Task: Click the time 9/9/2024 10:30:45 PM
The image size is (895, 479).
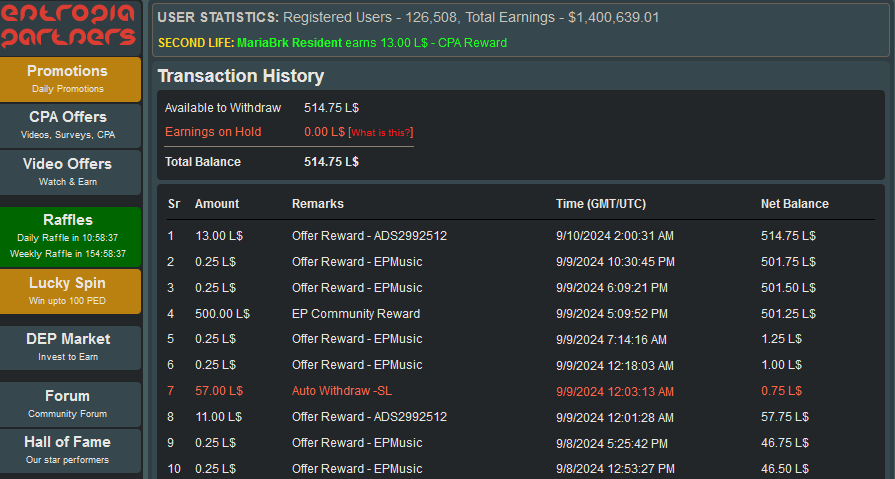Action: [615, 262]
